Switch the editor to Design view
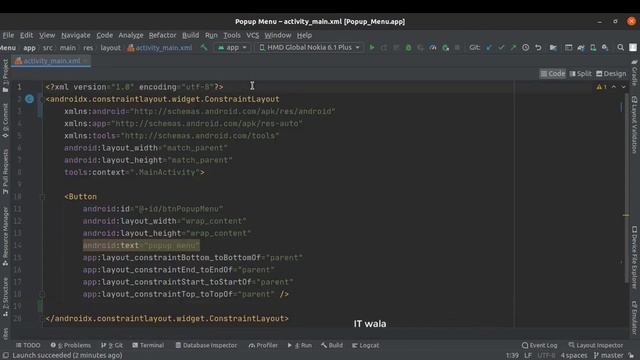Viewport: 640px width, 360px height. (611, 74)
